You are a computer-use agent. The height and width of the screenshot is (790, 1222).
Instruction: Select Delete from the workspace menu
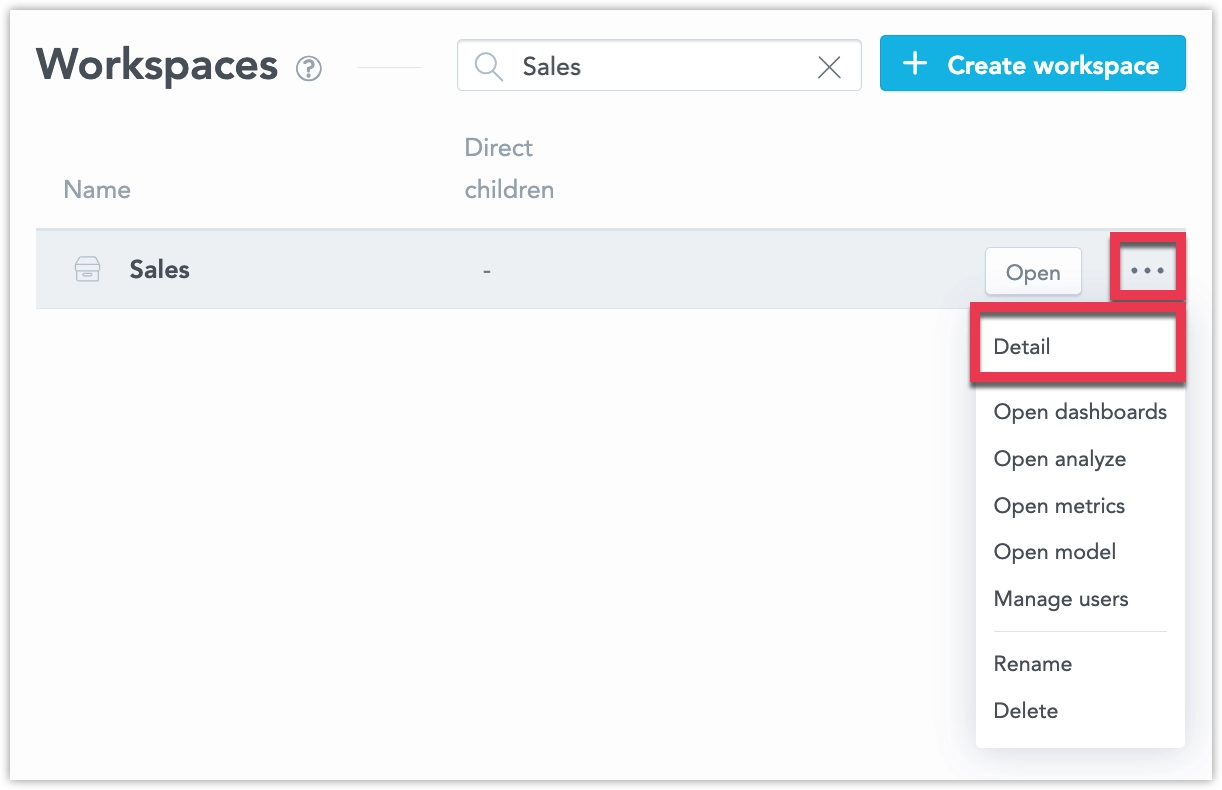(x=1025, y=711)
